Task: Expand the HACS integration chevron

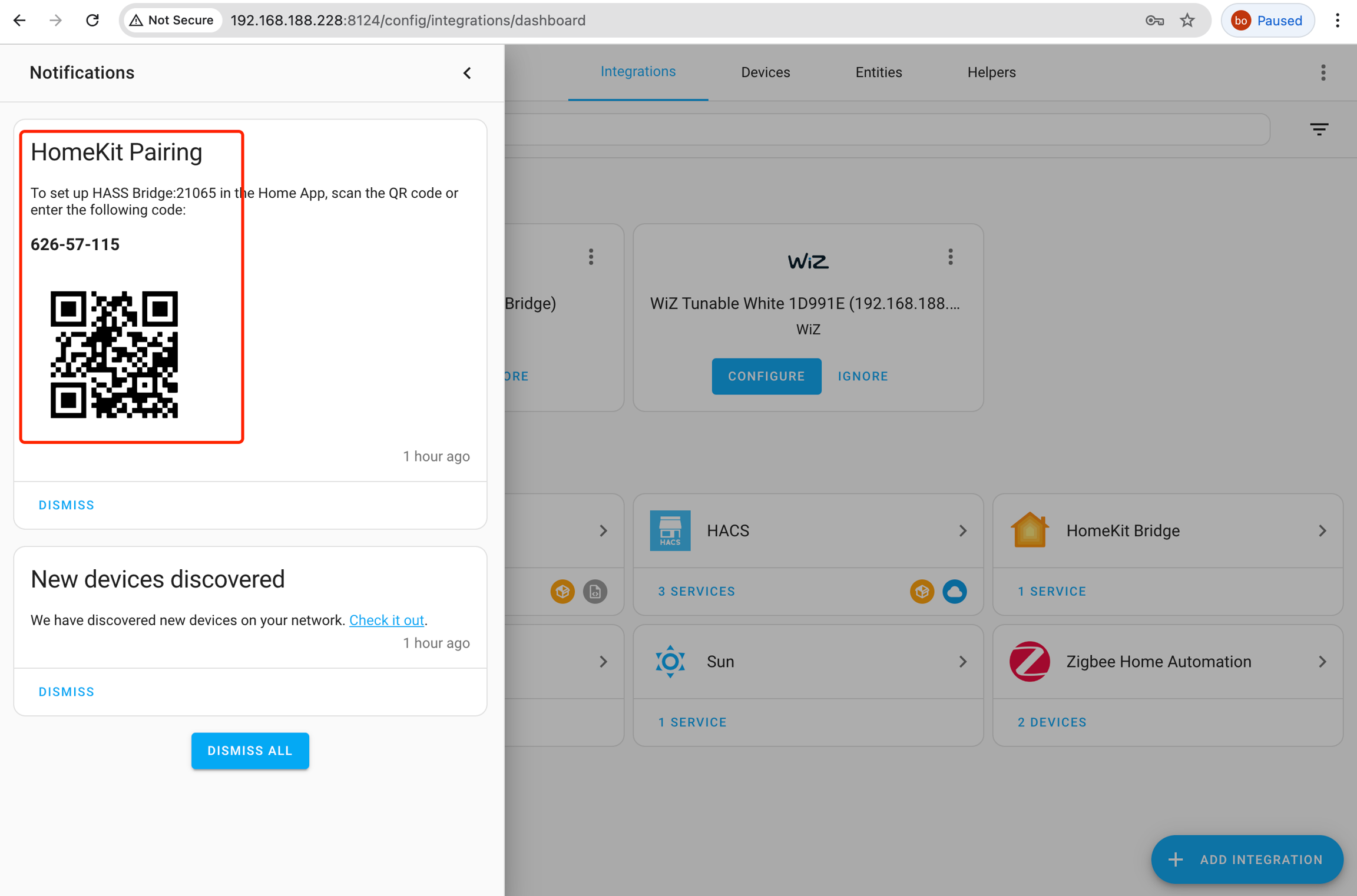Action: coord(962,530)
